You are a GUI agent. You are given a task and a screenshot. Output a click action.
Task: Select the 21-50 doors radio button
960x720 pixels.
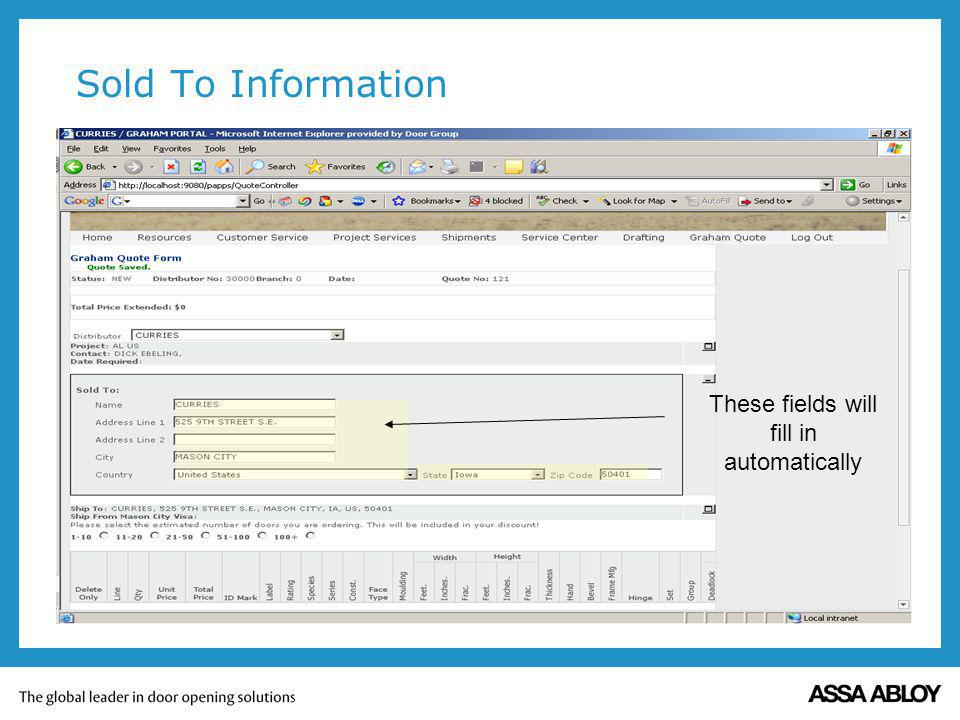[206, 536]
